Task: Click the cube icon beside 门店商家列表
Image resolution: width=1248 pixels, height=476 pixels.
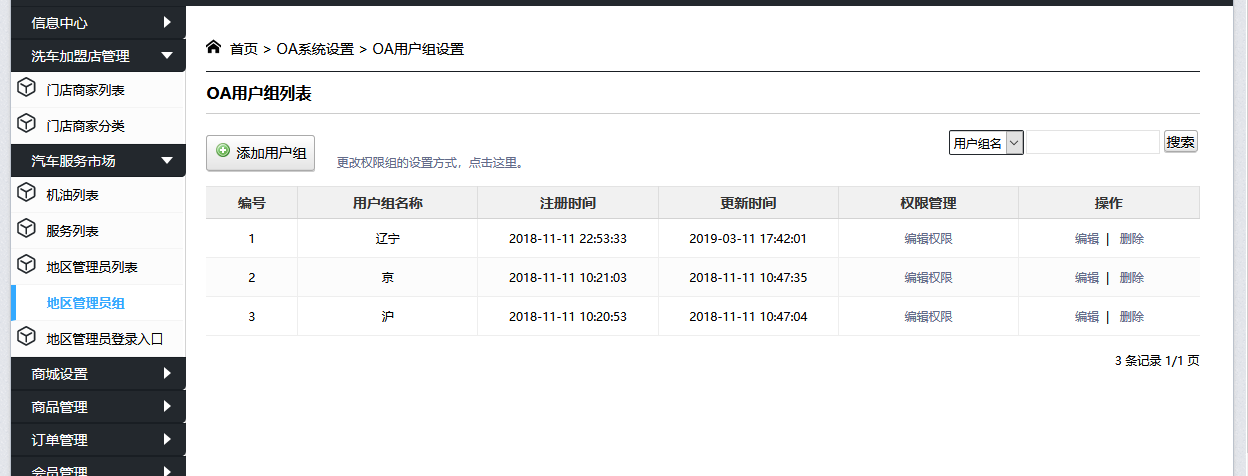Action: click(x=26, y=89)
